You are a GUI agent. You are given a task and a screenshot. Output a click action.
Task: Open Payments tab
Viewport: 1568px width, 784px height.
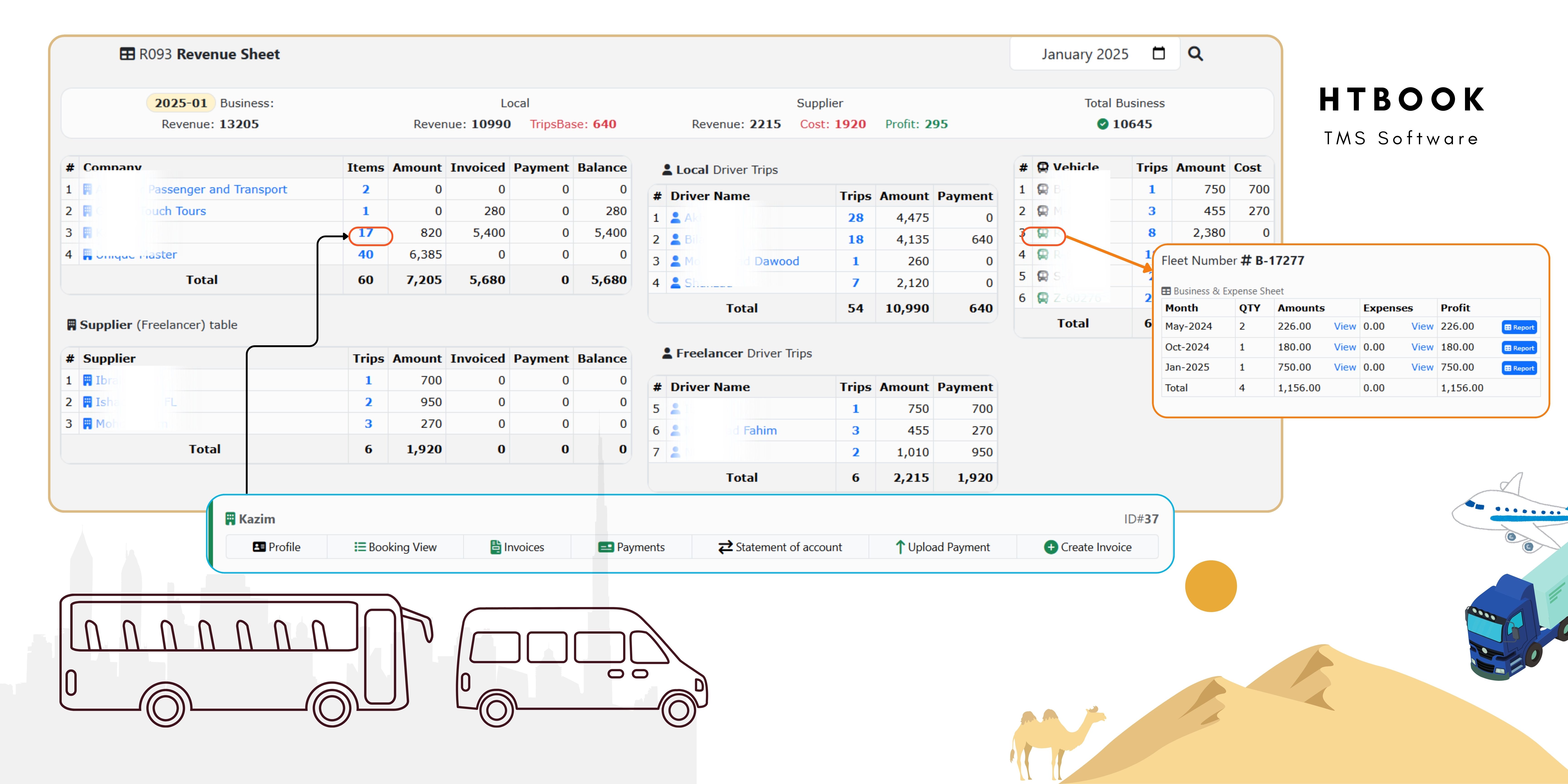(x=631, y=547)
